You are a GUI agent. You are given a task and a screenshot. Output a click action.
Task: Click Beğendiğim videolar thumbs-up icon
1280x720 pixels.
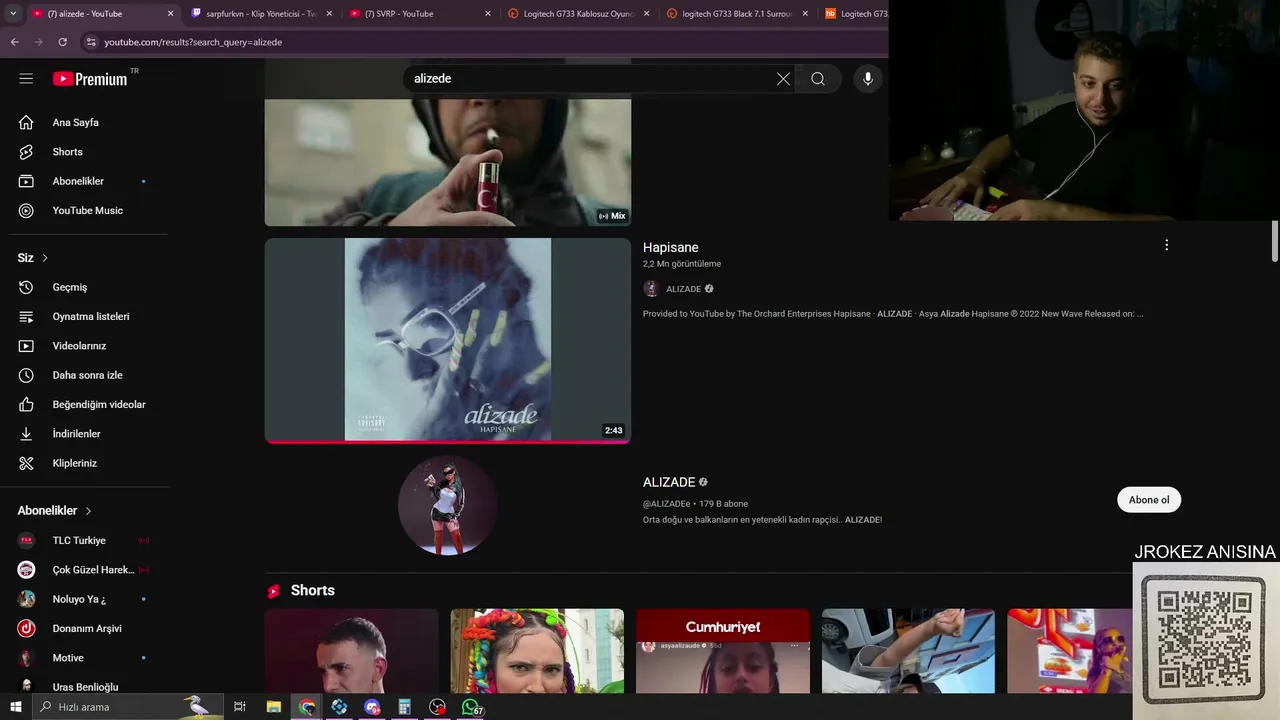(27, 405)
